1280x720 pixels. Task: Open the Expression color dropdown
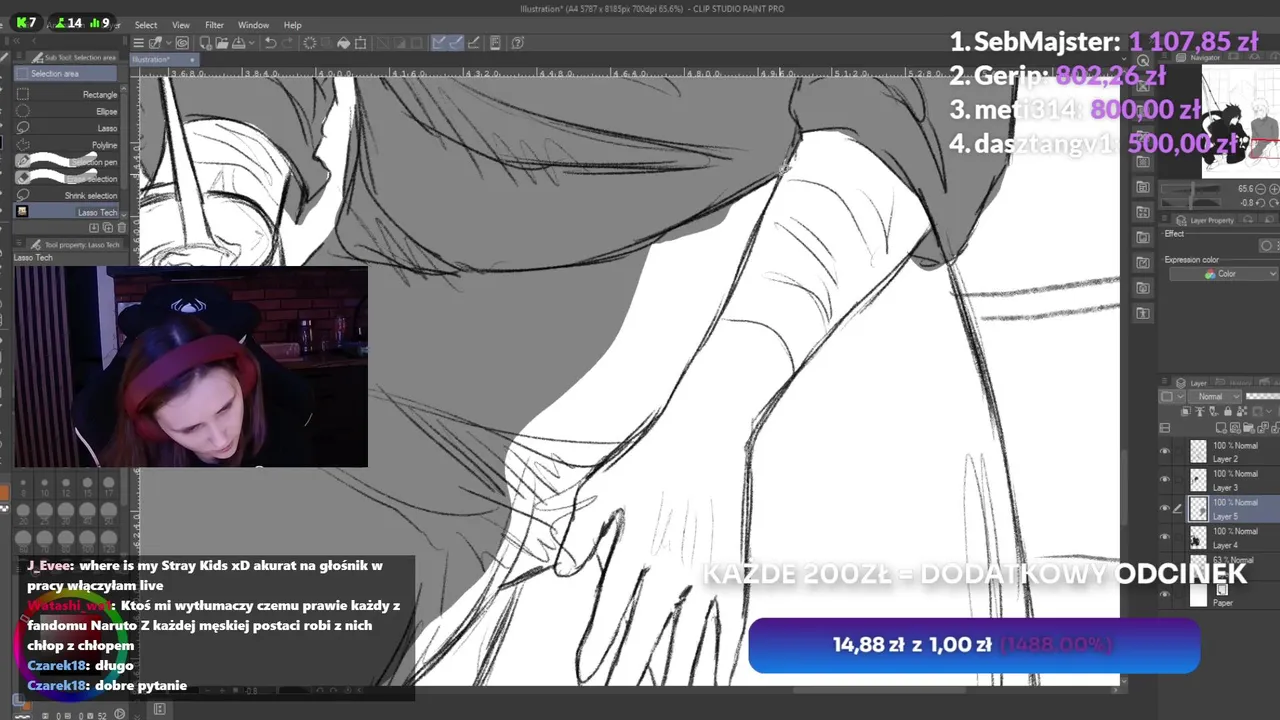coord(1224,274)
